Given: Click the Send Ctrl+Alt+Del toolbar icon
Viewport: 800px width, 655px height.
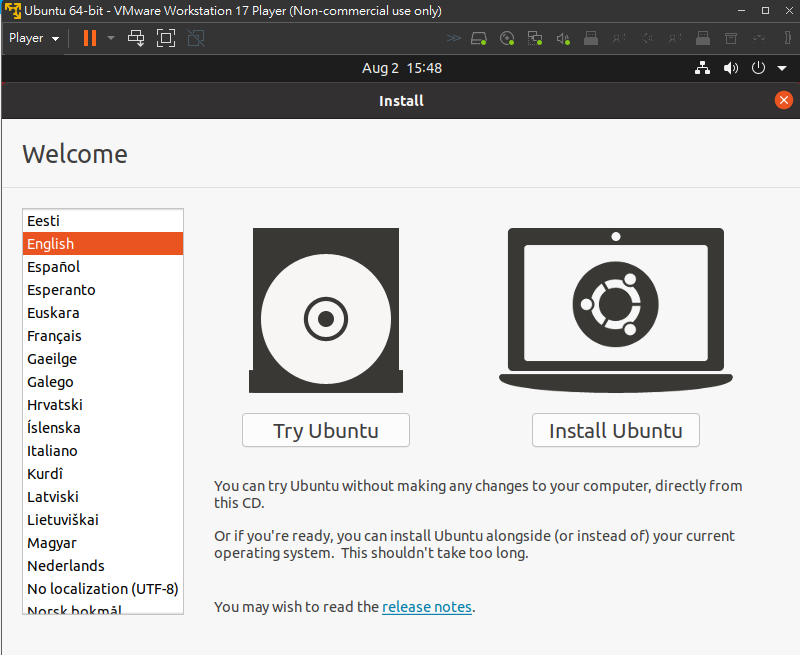Looking at the screenshot, I should coord(136,38).
